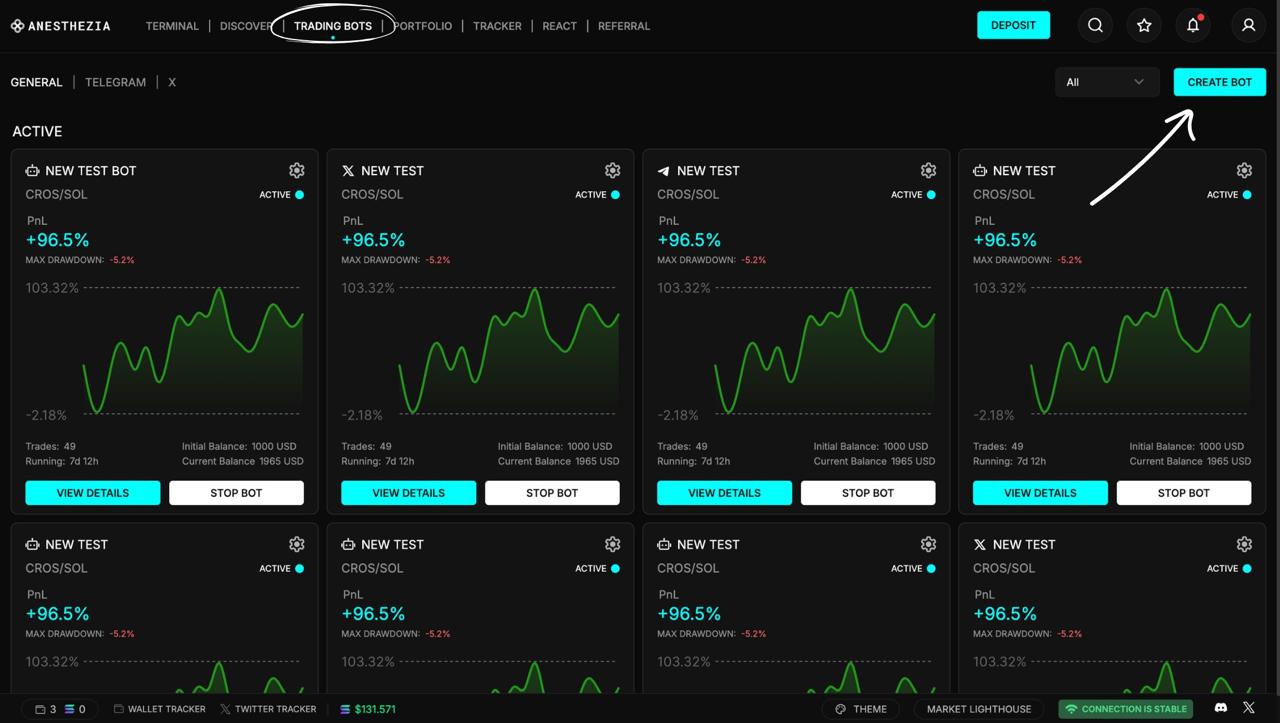This screenshot has height=723, width=1280.
Task: Click Anesthezia logo in top left
Action: pos(61,26)
